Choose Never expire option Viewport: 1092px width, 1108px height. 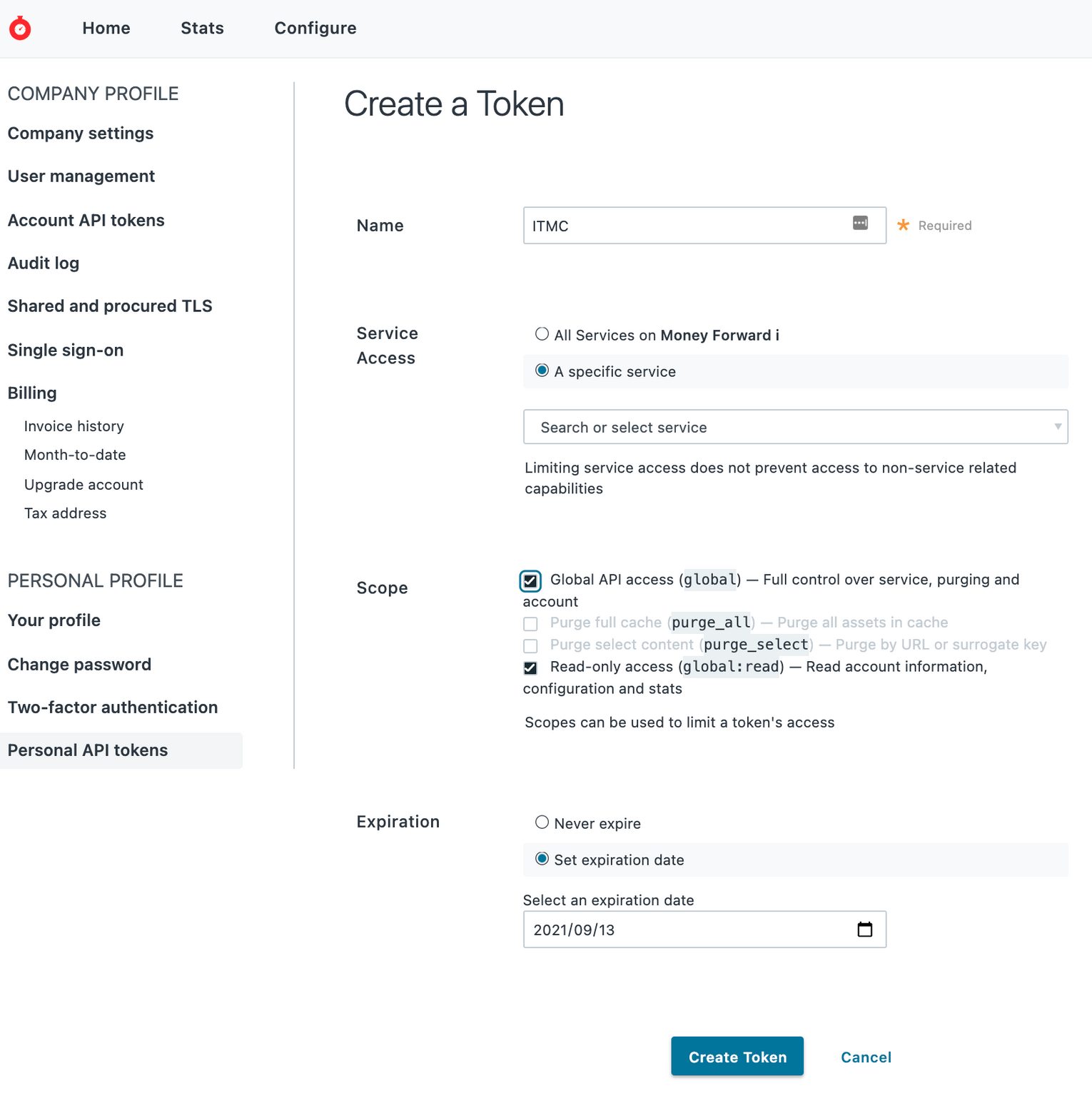coord(542,822)
